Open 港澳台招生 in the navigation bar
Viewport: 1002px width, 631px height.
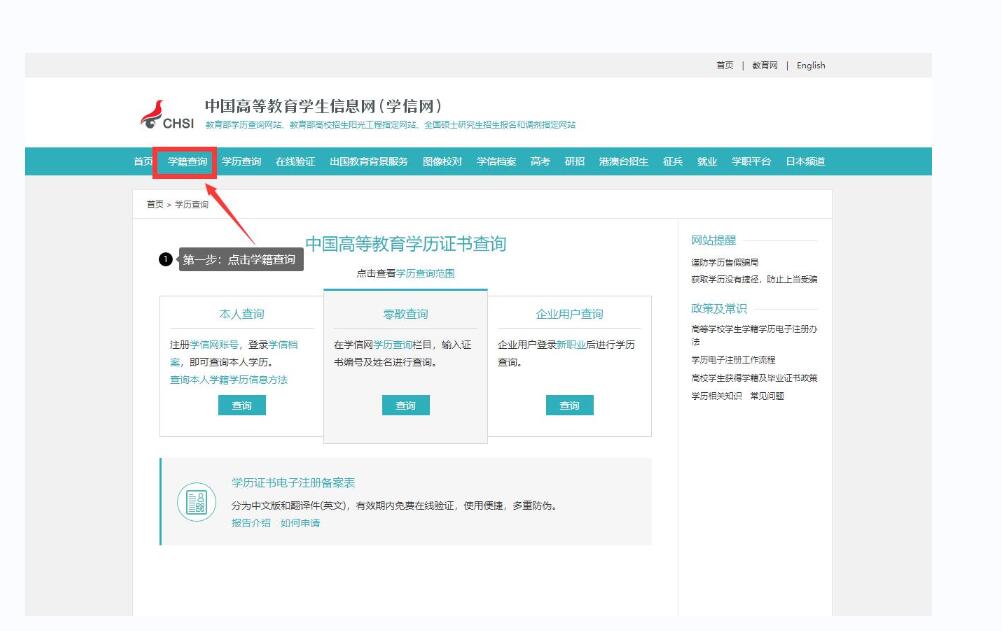624,161
